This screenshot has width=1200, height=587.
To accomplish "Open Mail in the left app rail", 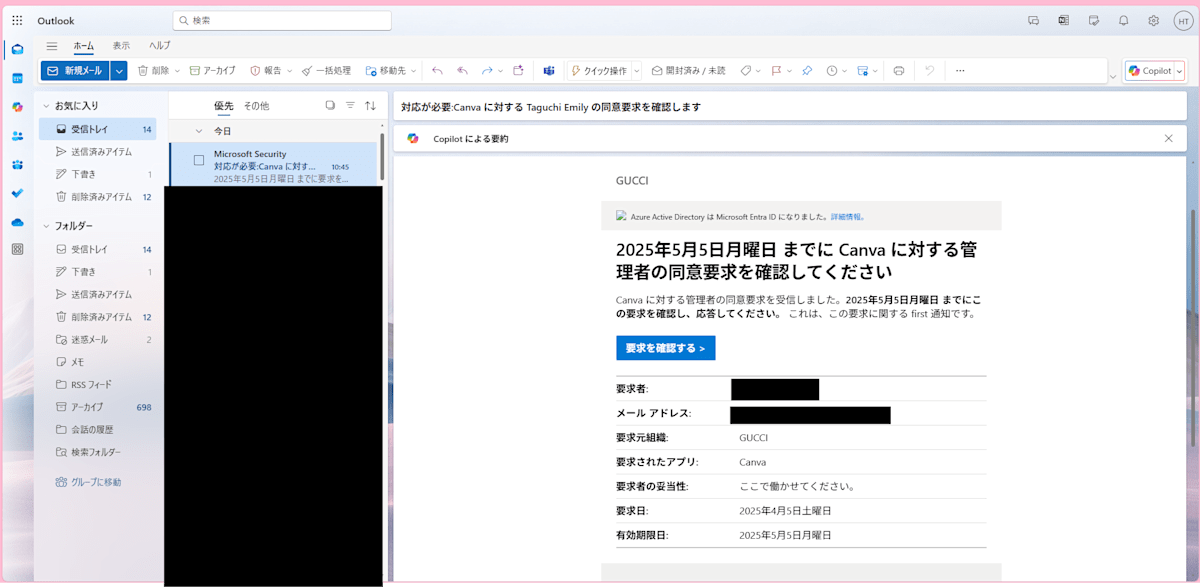I will coord(17,49).
